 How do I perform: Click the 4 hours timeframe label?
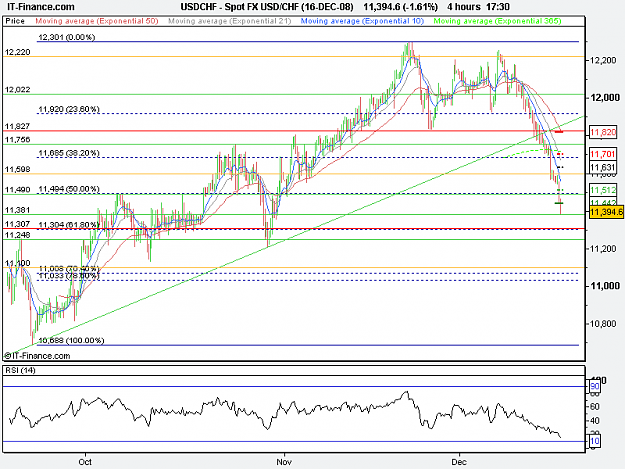click(464, 7)
